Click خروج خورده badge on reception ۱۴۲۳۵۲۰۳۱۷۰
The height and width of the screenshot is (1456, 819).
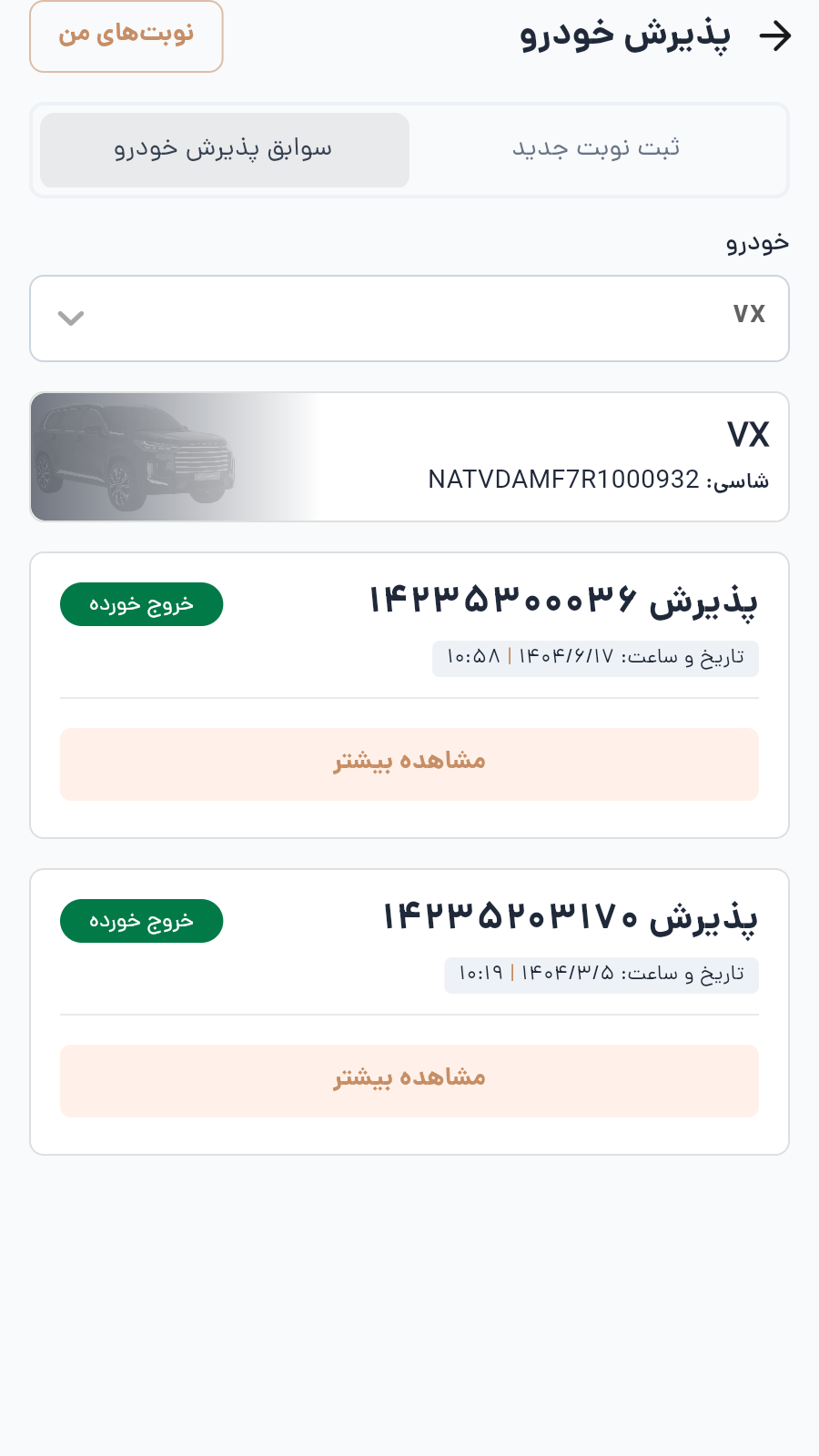(141, 921)
